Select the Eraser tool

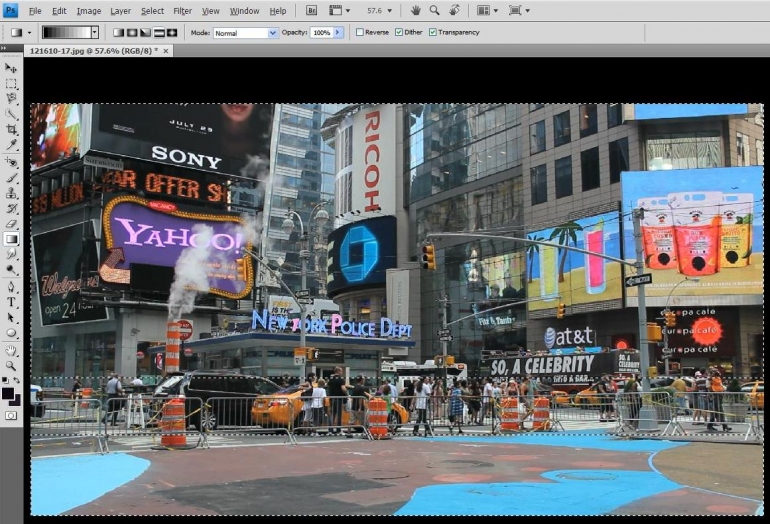(11, 223)
